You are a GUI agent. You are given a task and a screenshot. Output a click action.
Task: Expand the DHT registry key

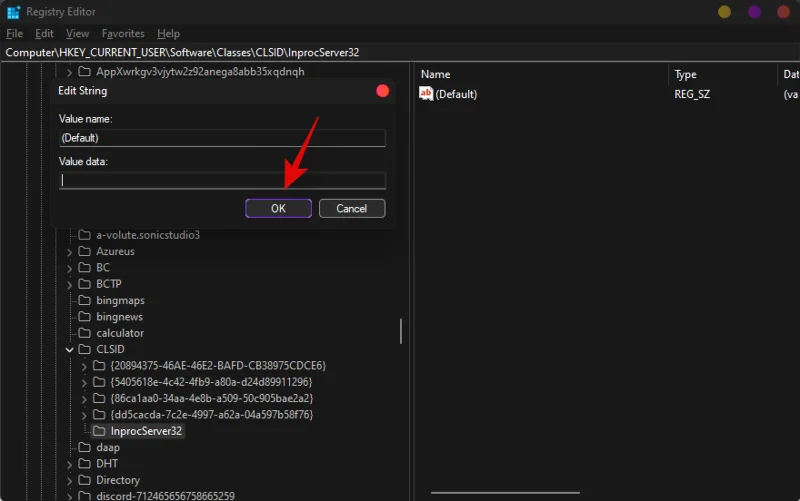(69, 464)
